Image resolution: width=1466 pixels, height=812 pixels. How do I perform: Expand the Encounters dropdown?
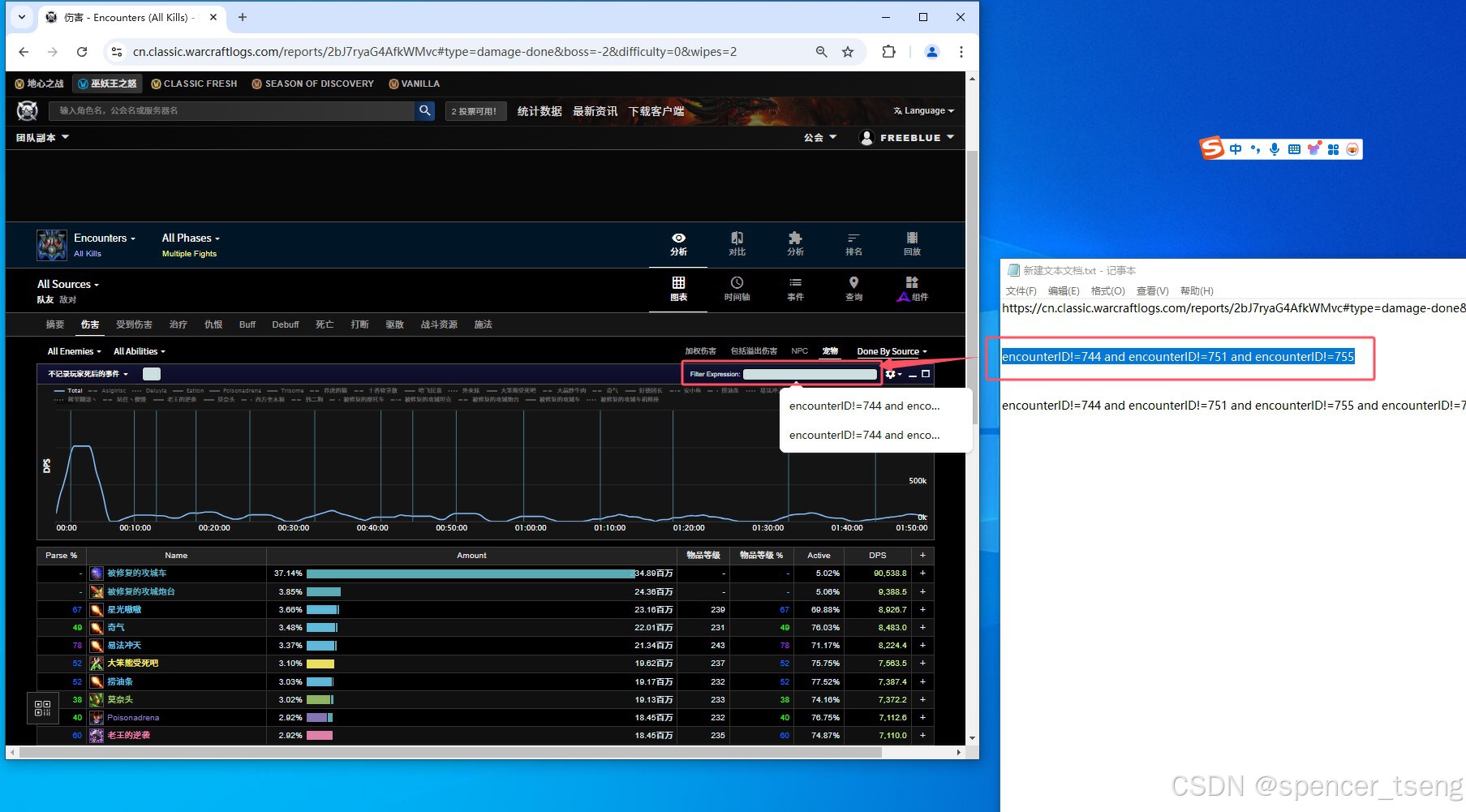click(x=105, y=238)
